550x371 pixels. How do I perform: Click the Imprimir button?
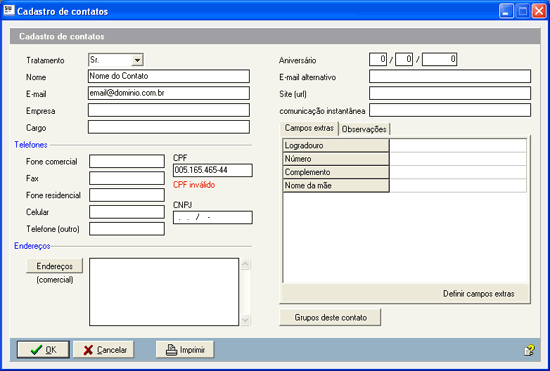coord(185,350)
